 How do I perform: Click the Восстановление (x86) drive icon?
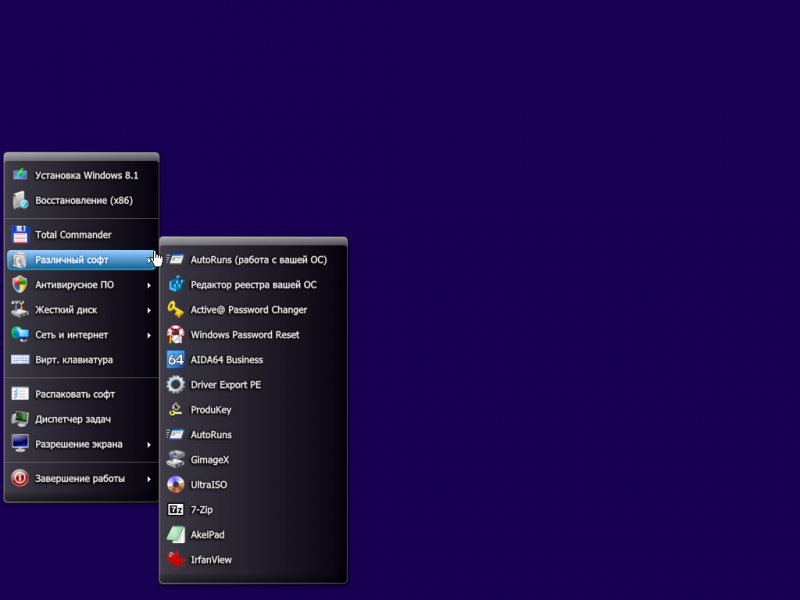point(20,200)
